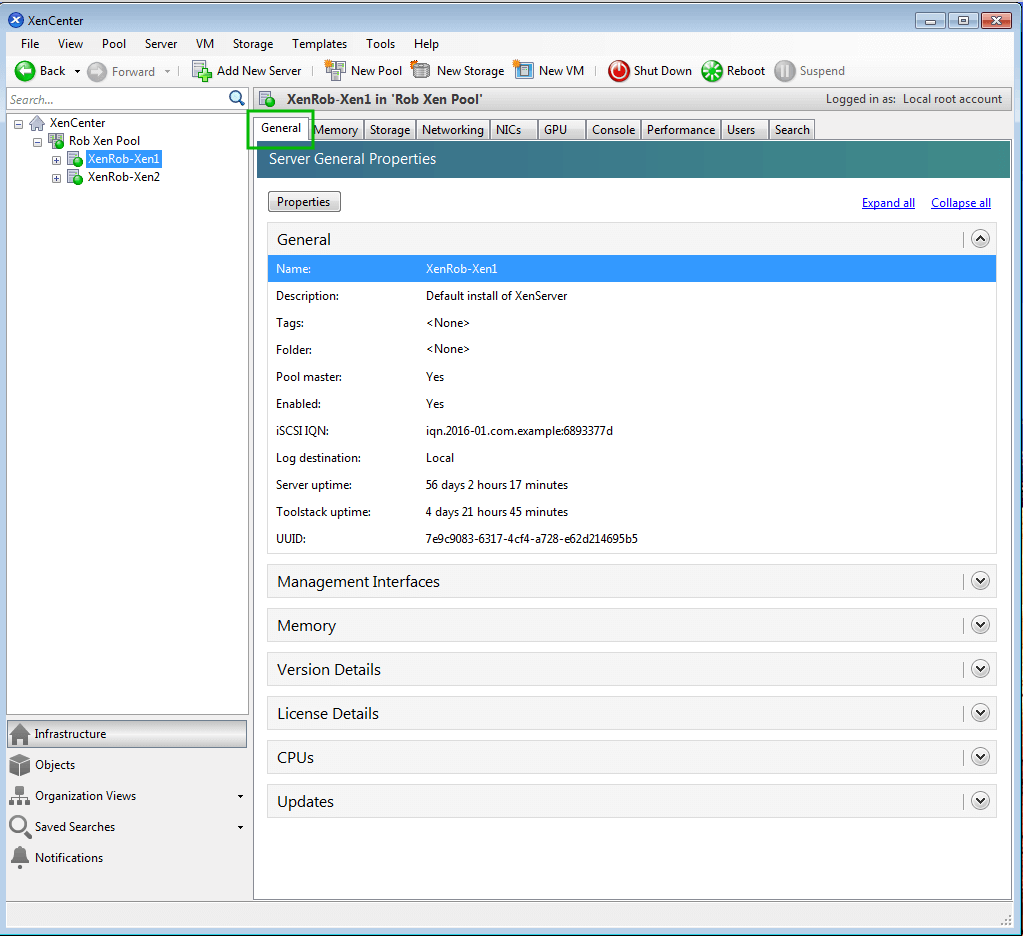The width and height of the screenshot is (1023, 936).
Task: Expand the Version Details section
Action: [x=980, y=669]
